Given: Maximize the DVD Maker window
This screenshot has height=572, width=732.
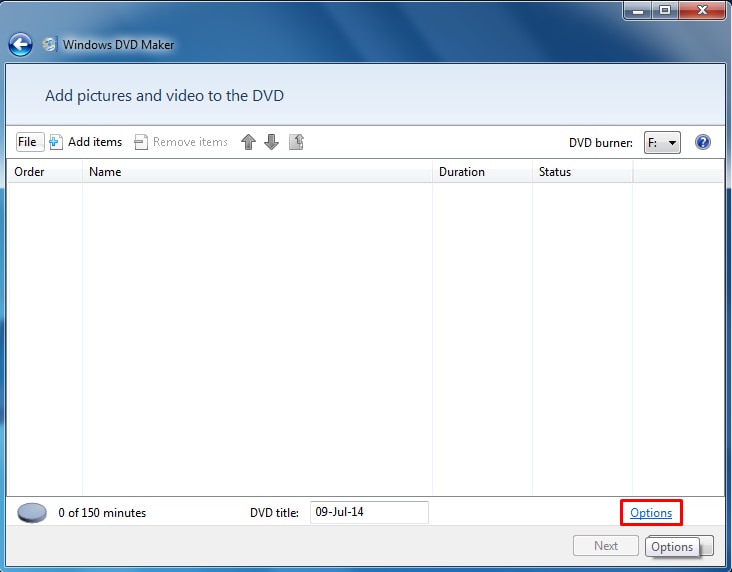Looking at the screenshot, I should pyautogui.click(x=665, y=10).
